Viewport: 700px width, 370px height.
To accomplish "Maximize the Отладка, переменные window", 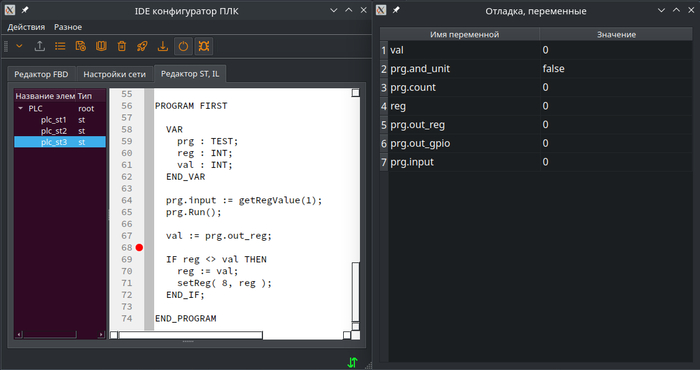I will (x=676, y=10).
